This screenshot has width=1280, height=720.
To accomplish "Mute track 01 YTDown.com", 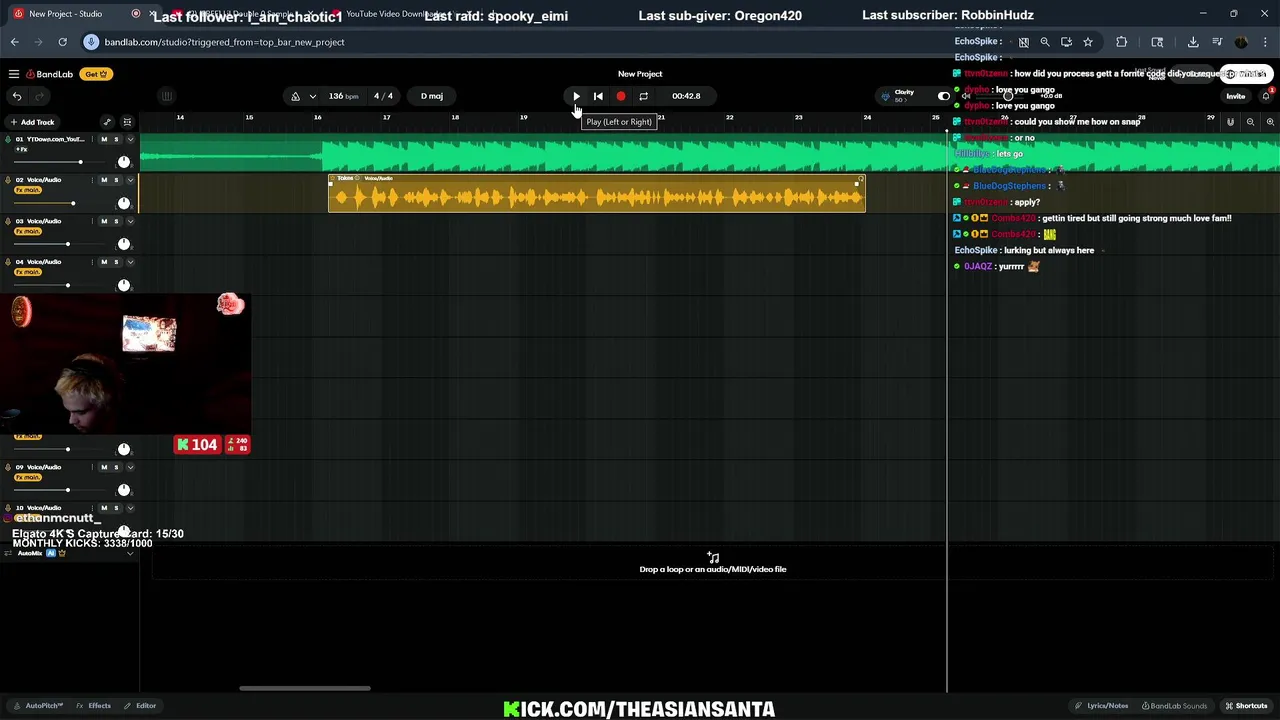I will coord(104,139).
